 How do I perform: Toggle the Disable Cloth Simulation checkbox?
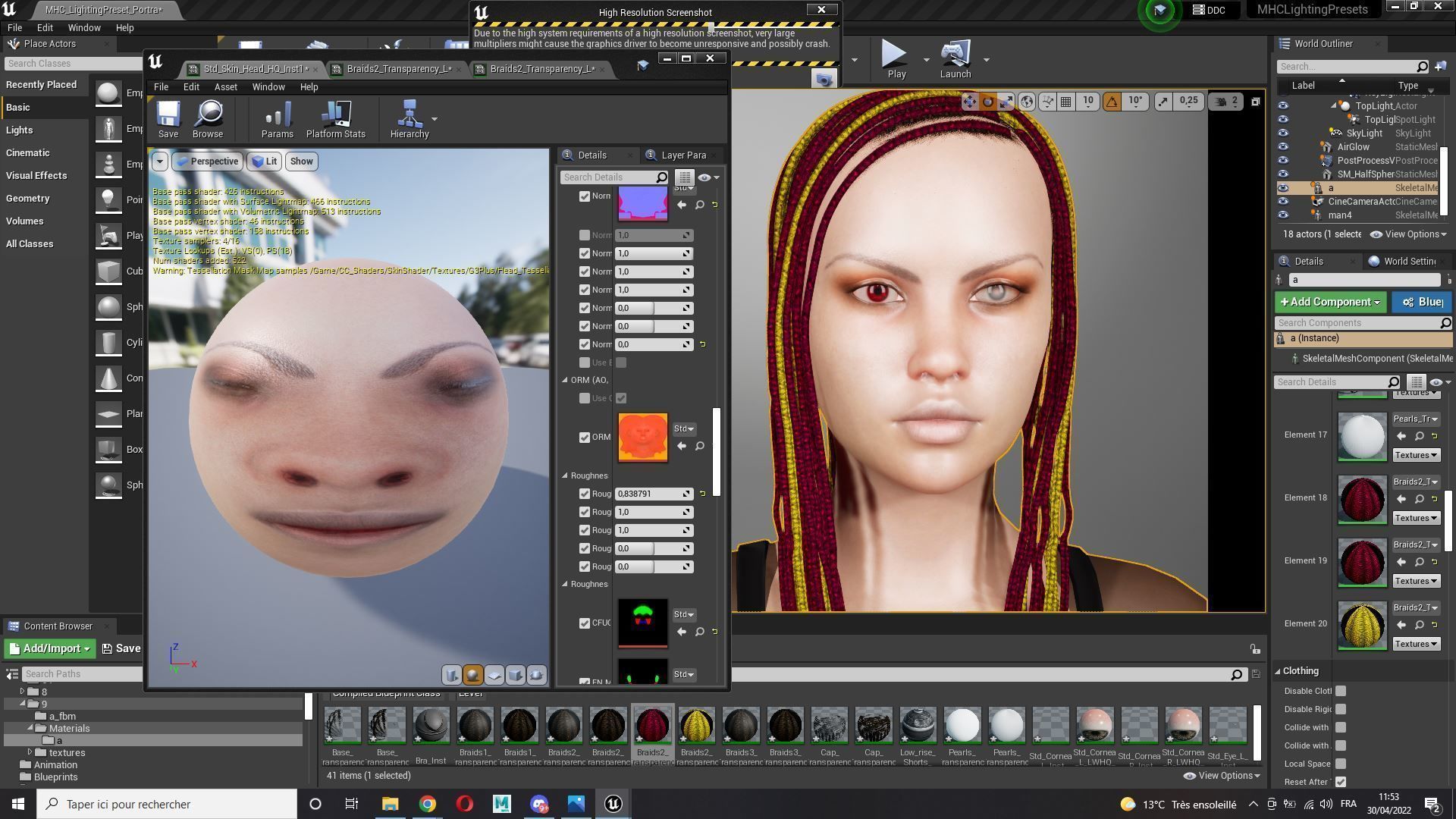[x=1341, y=691]
